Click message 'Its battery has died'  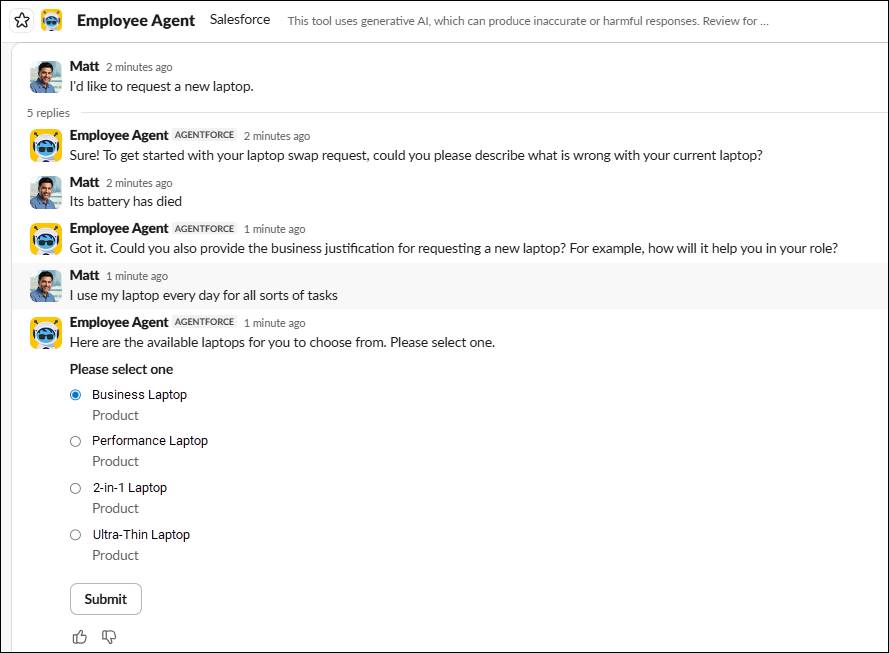tap(126, 202)
